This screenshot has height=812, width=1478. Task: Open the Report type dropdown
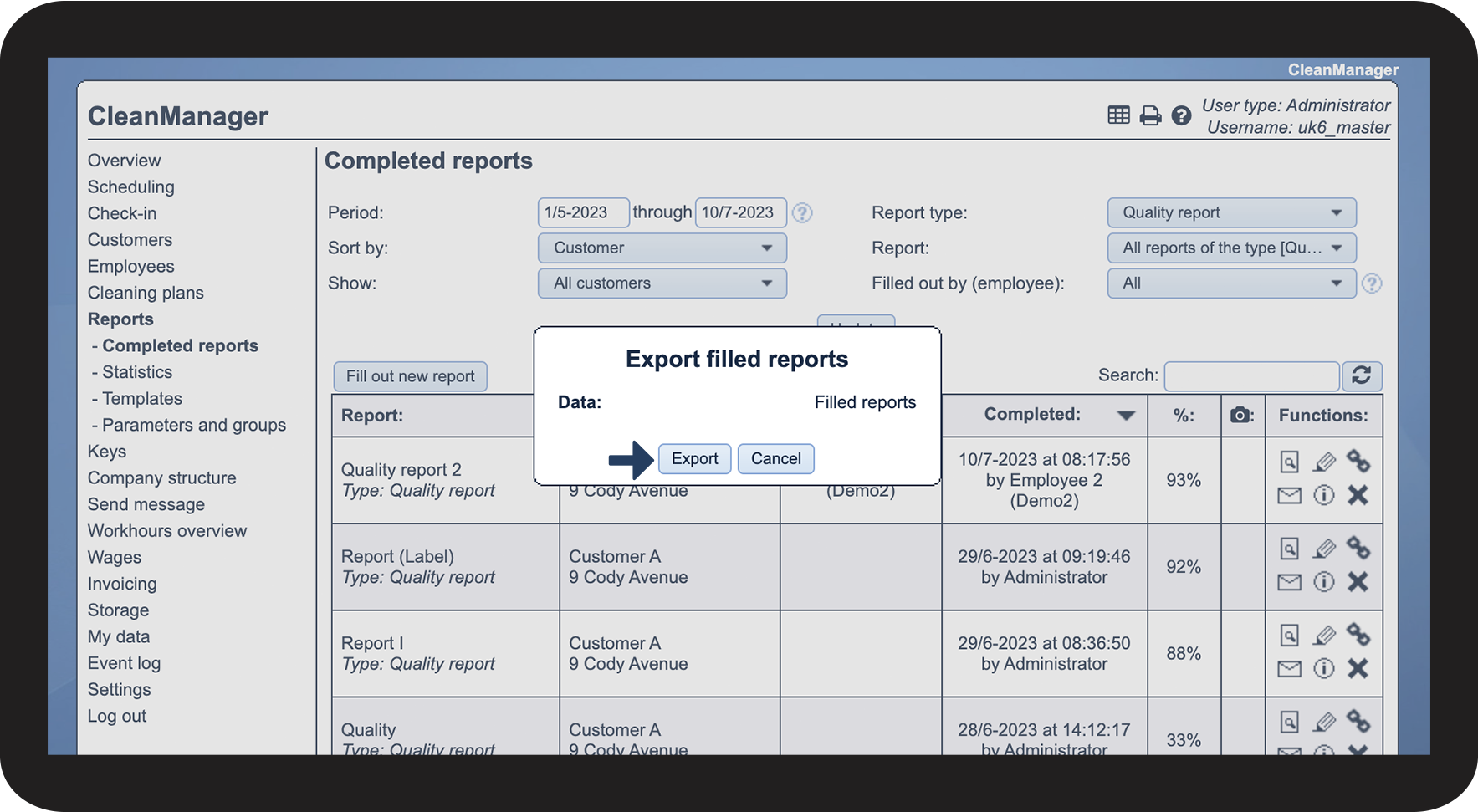coord(1230,212)
